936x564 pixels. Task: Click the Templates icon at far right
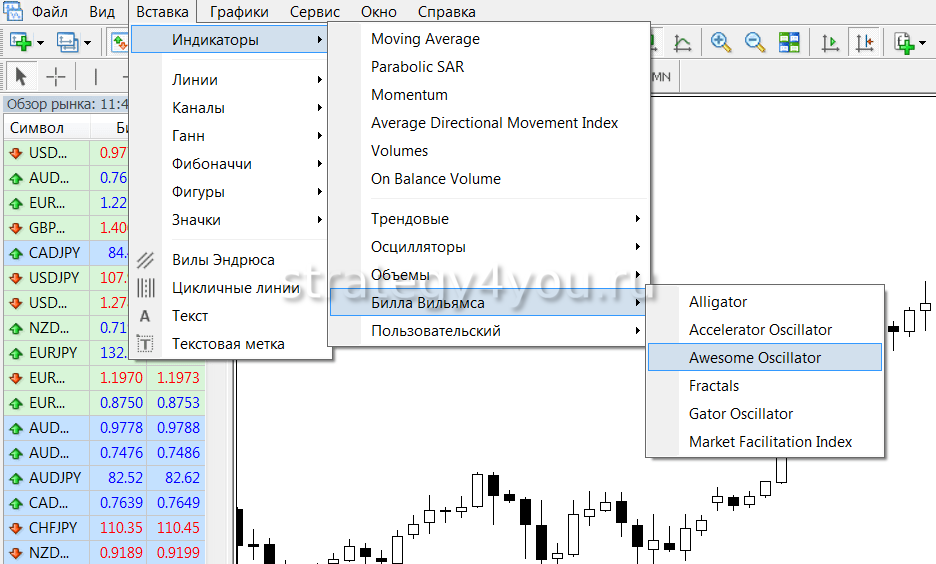pyautogui.click(x=904, y=42)
